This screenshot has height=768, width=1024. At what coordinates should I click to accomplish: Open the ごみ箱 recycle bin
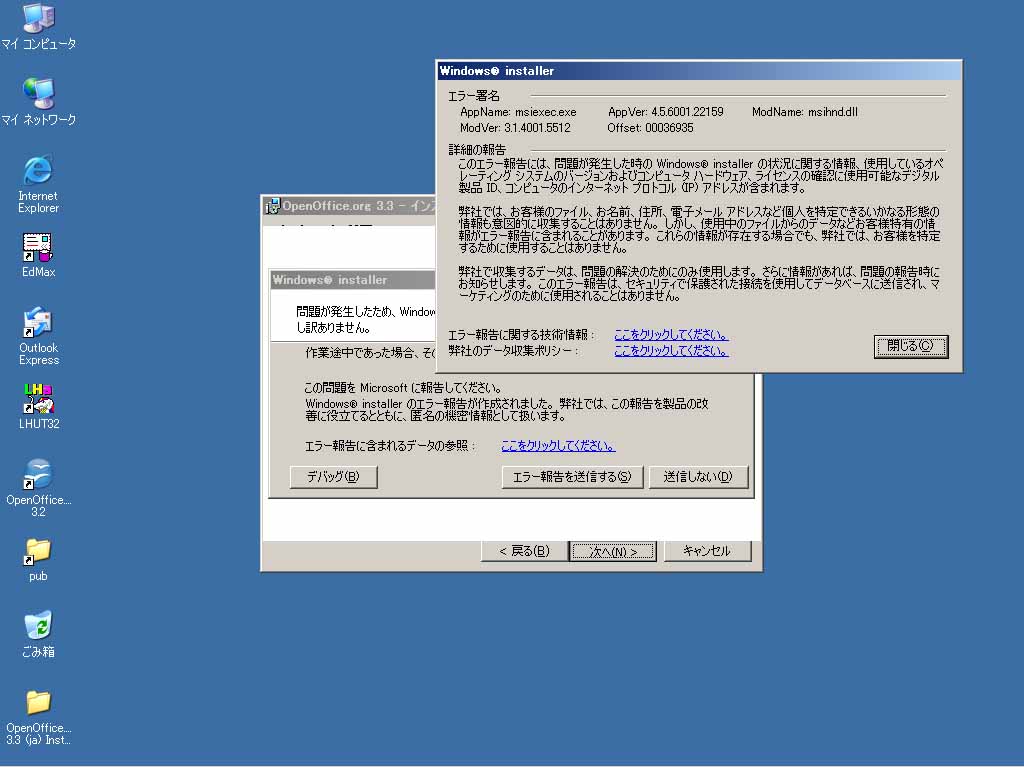[x=38, y=627]
